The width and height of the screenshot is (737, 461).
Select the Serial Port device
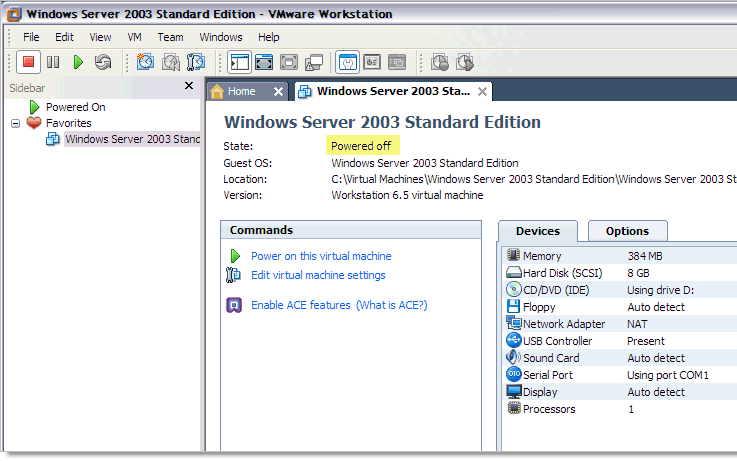coord(619,375)
